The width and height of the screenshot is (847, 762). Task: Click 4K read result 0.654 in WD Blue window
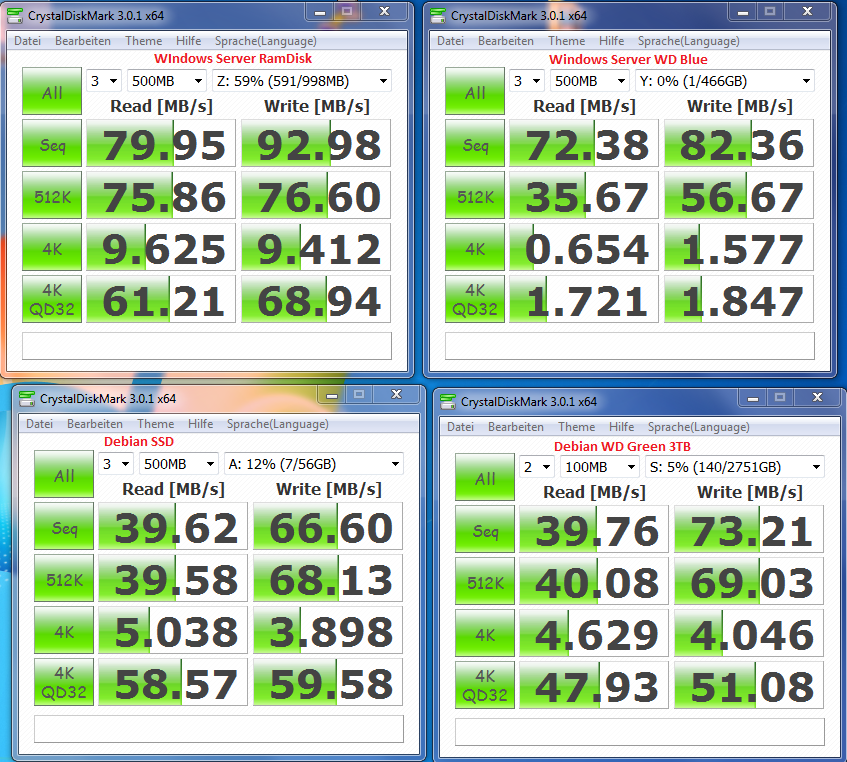pos(584,247)
